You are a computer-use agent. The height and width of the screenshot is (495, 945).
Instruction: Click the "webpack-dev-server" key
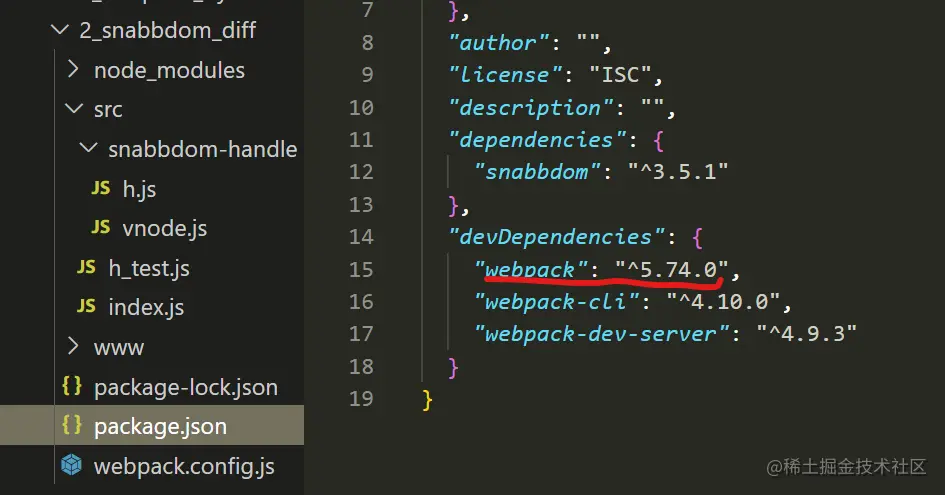pos(601,334)
